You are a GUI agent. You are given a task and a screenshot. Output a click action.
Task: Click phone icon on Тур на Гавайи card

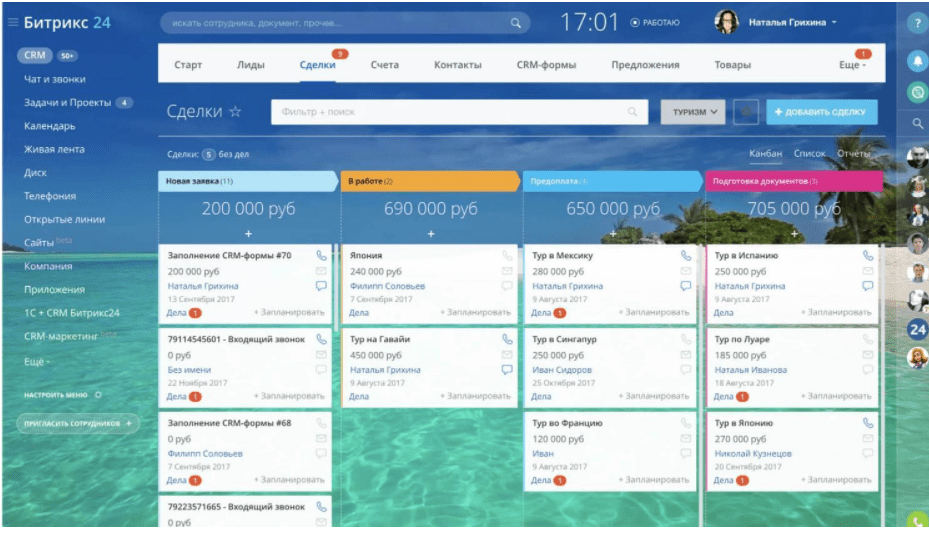(x=507, y=339)
